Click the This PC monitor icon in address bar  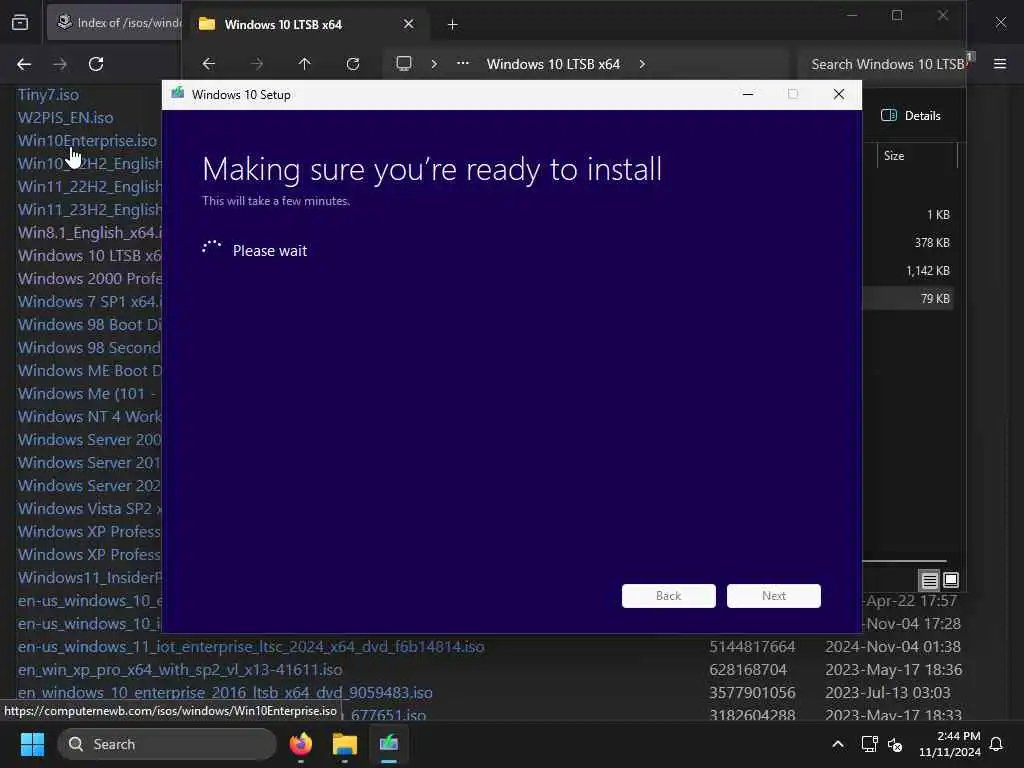(404, 63)
